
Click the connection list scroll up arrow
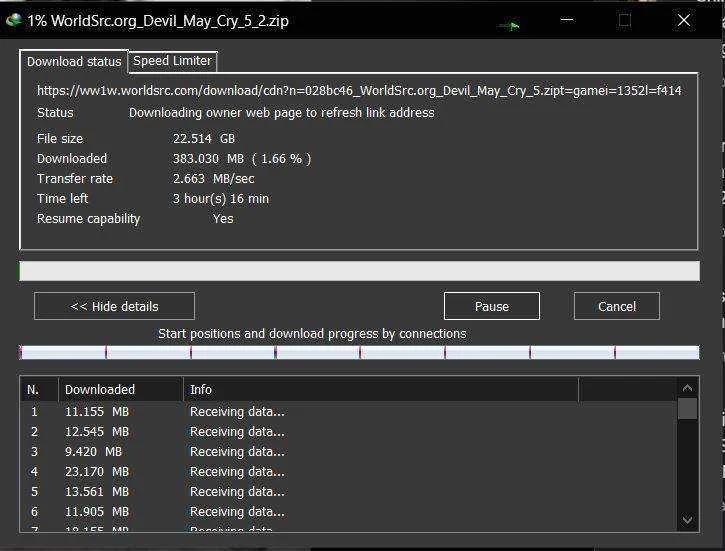click(688, 388)
